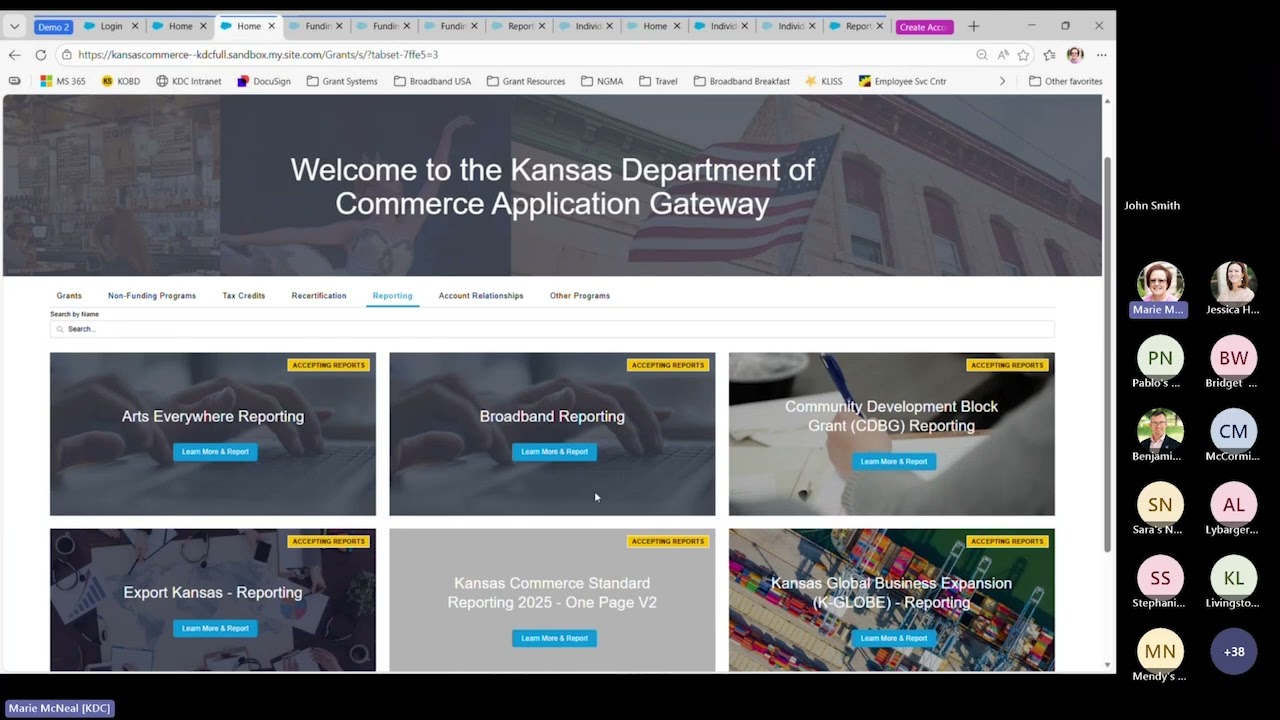Open the KLISS bookmark
This screenshot has height=720, width=1280.
[x=824, y=81]
